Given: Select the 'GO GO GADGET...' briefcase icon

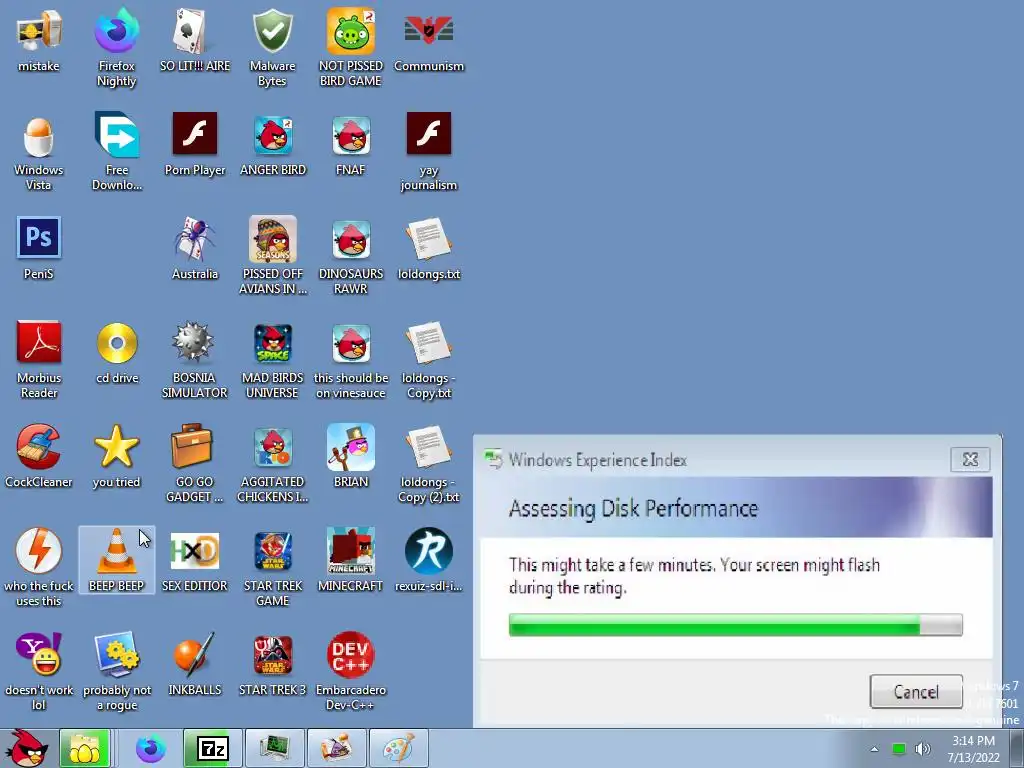Looking at the screenshot, I should click(195, 462).
